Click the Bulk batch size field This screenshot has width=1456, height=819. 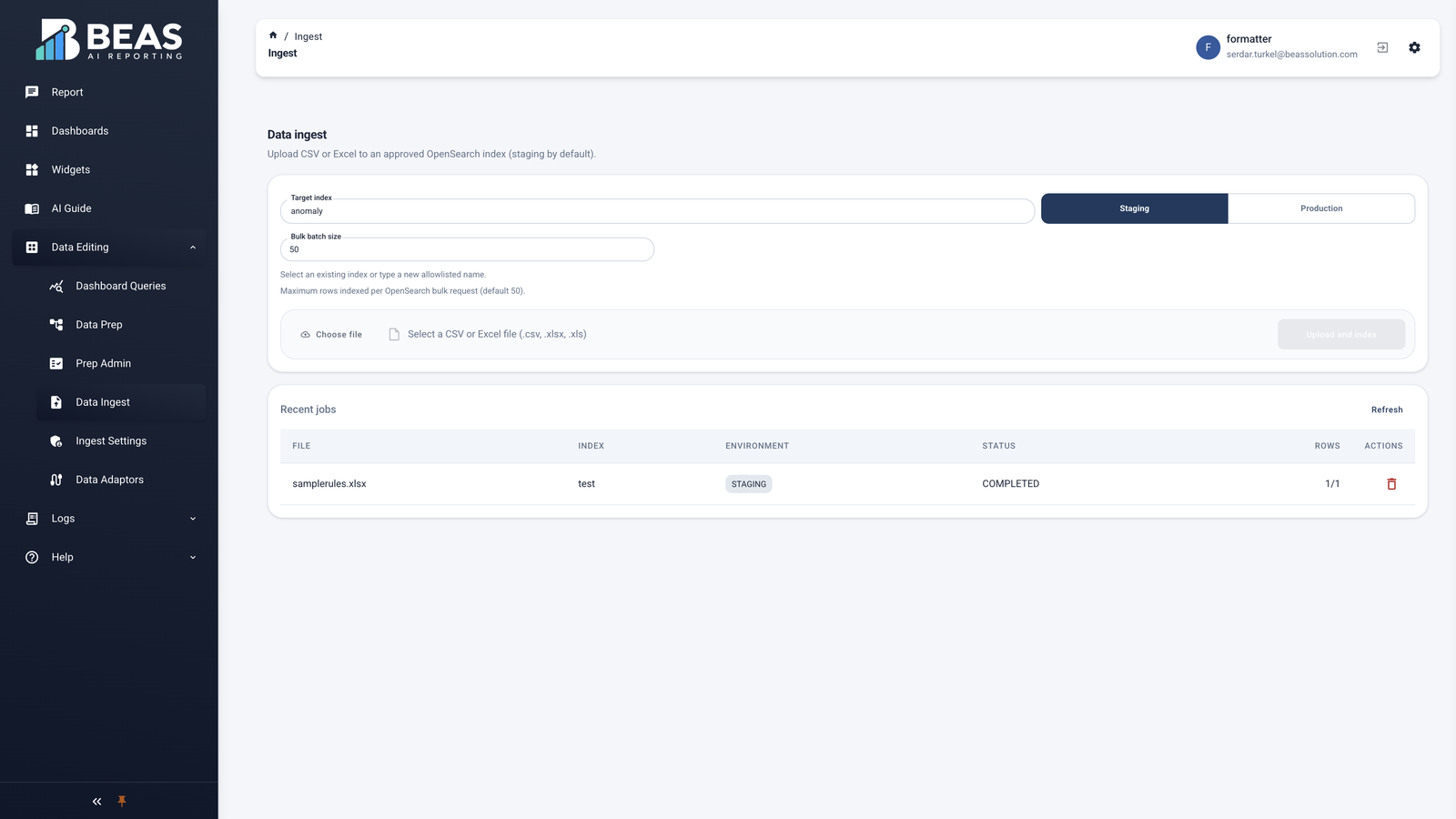(x=467, y=249)
